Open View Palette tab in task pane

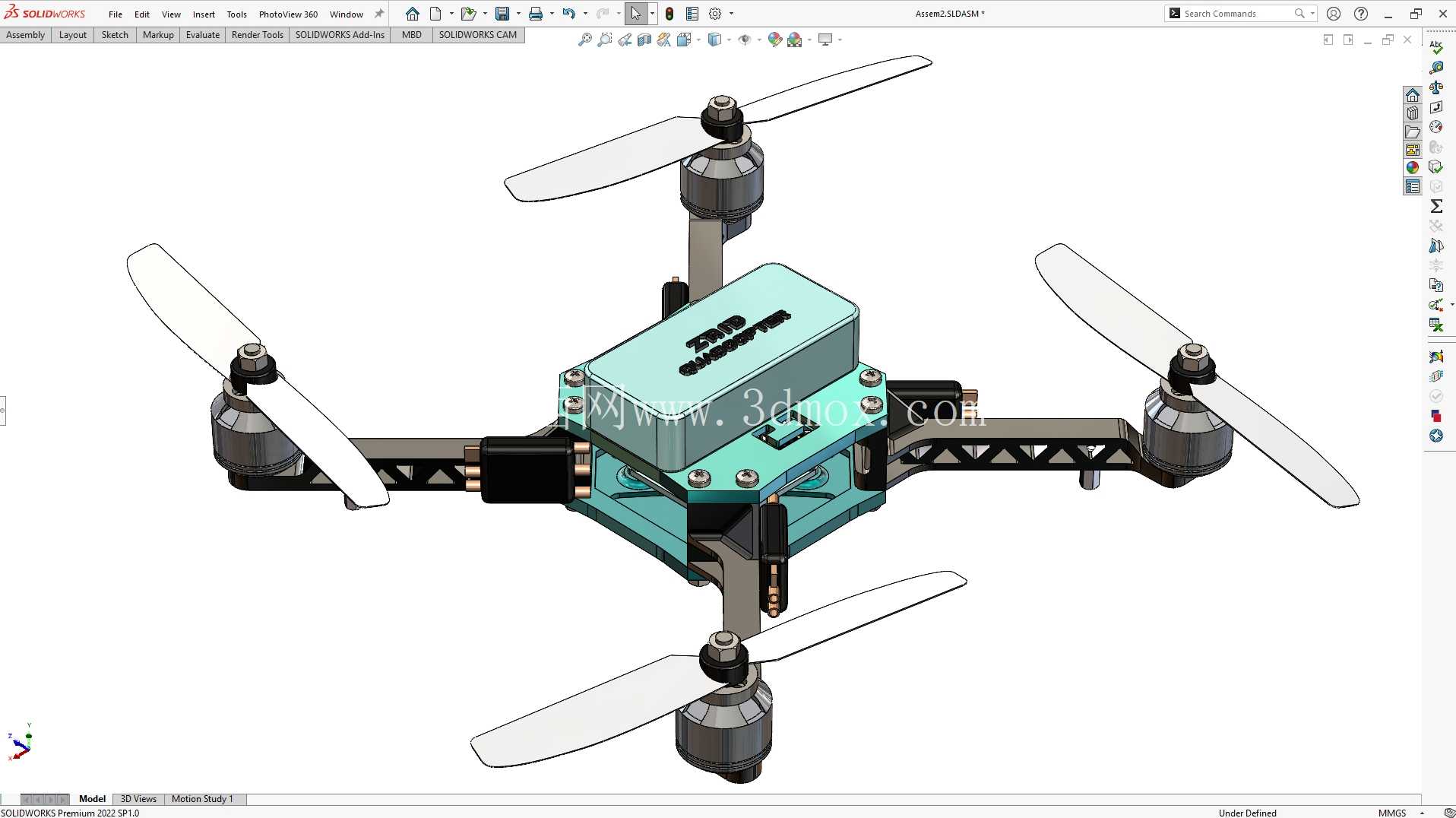(1413, 150)
